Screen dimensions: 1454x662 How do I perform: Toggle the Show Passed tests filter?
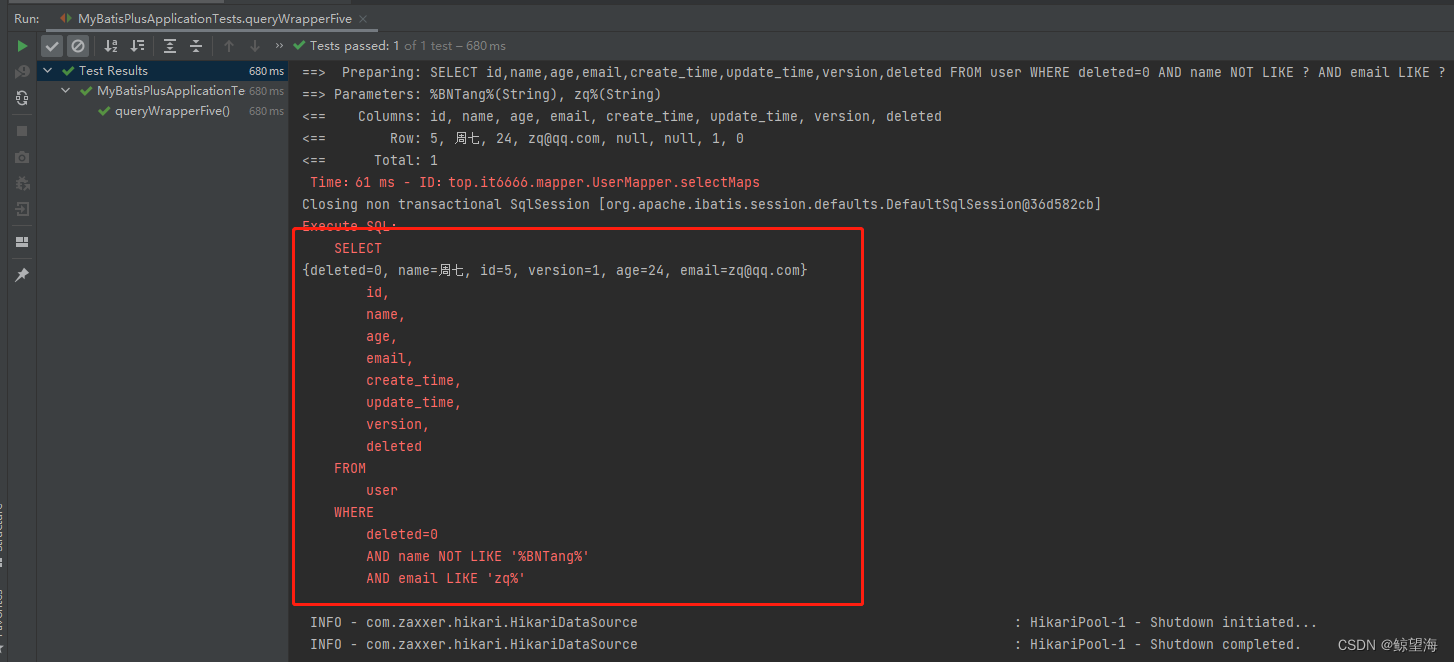coord(52,46)
